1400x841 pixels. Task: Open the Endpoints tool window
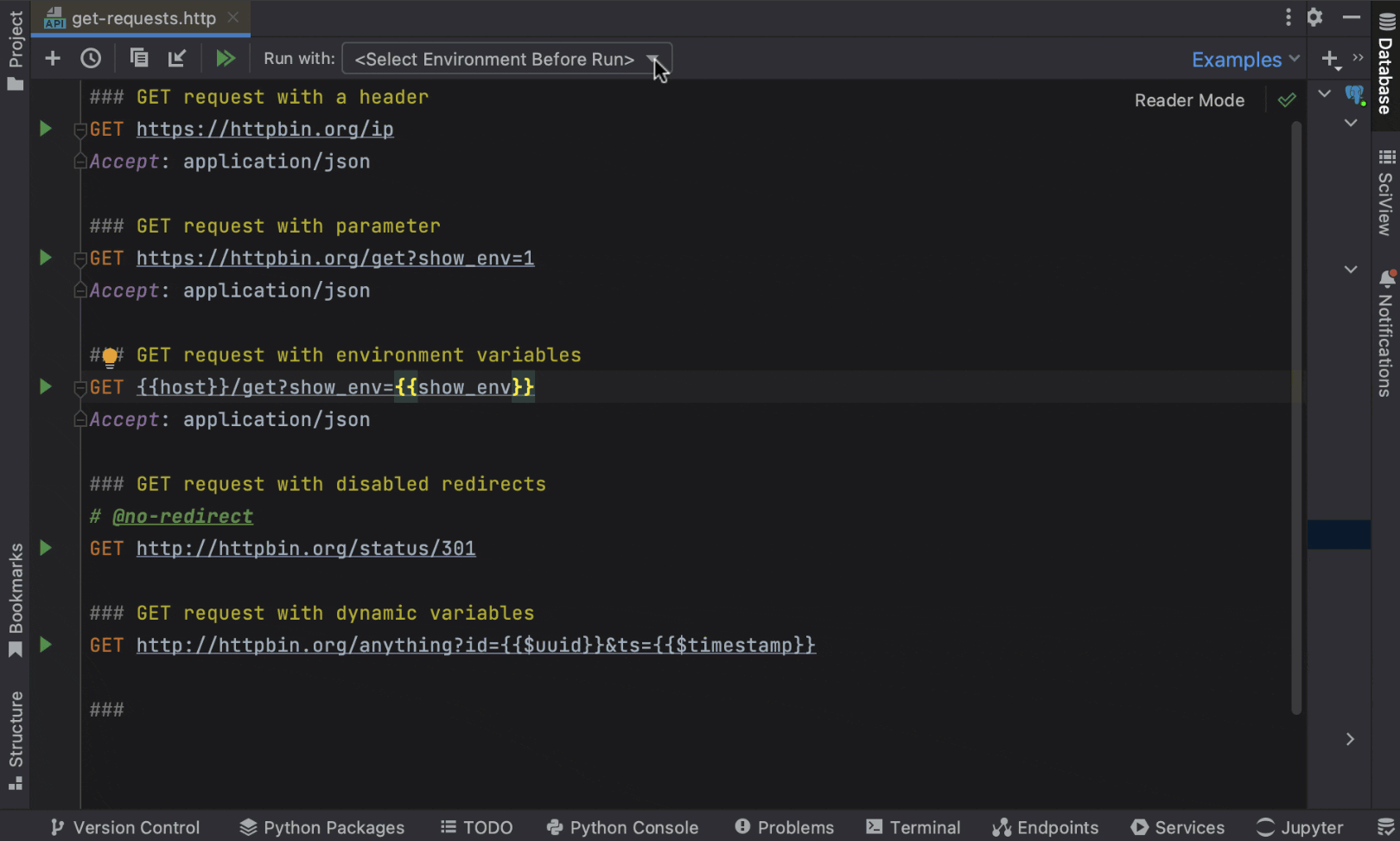point(1046,826)
